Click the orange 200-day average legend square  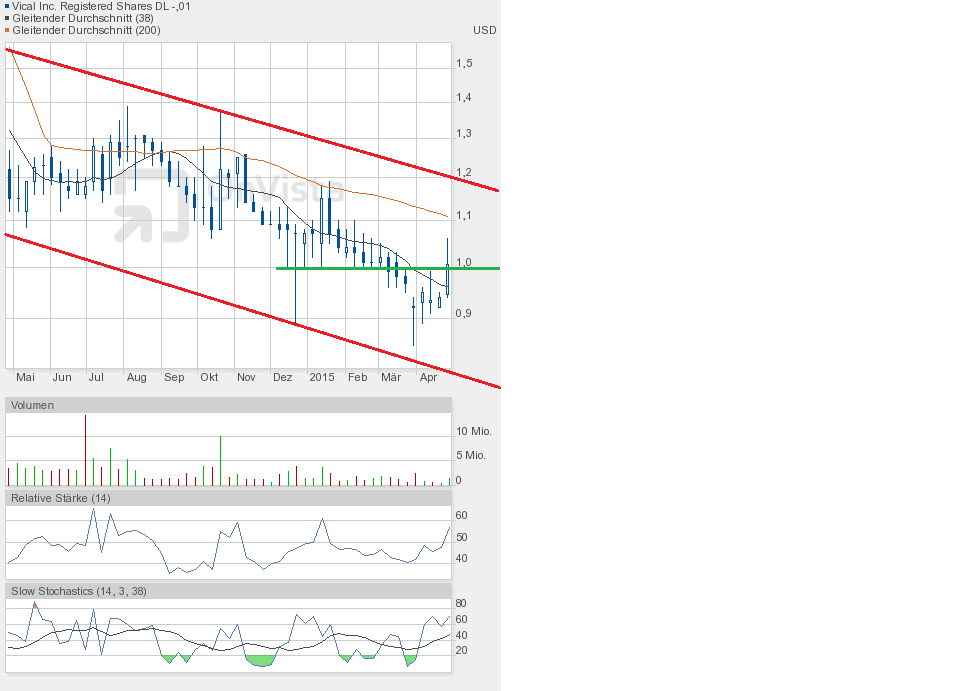click(8, 31)
